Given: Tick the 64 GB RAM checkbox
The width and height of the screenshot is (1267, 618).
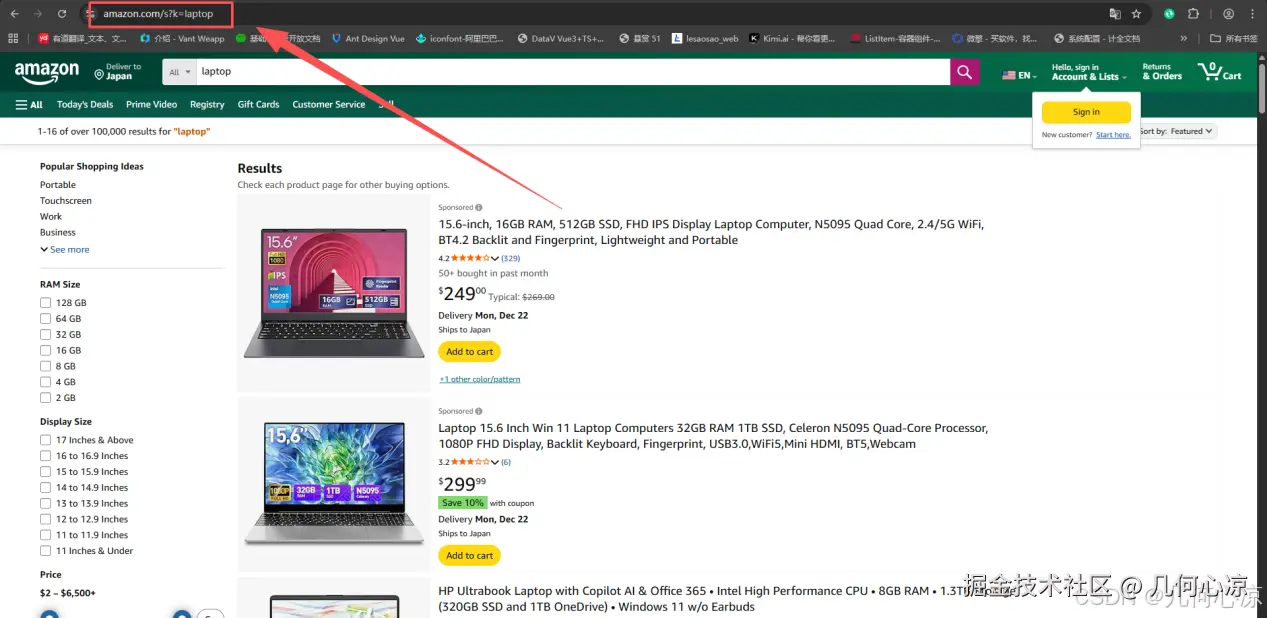Looking at the screenshot, I should coord(45,319).
